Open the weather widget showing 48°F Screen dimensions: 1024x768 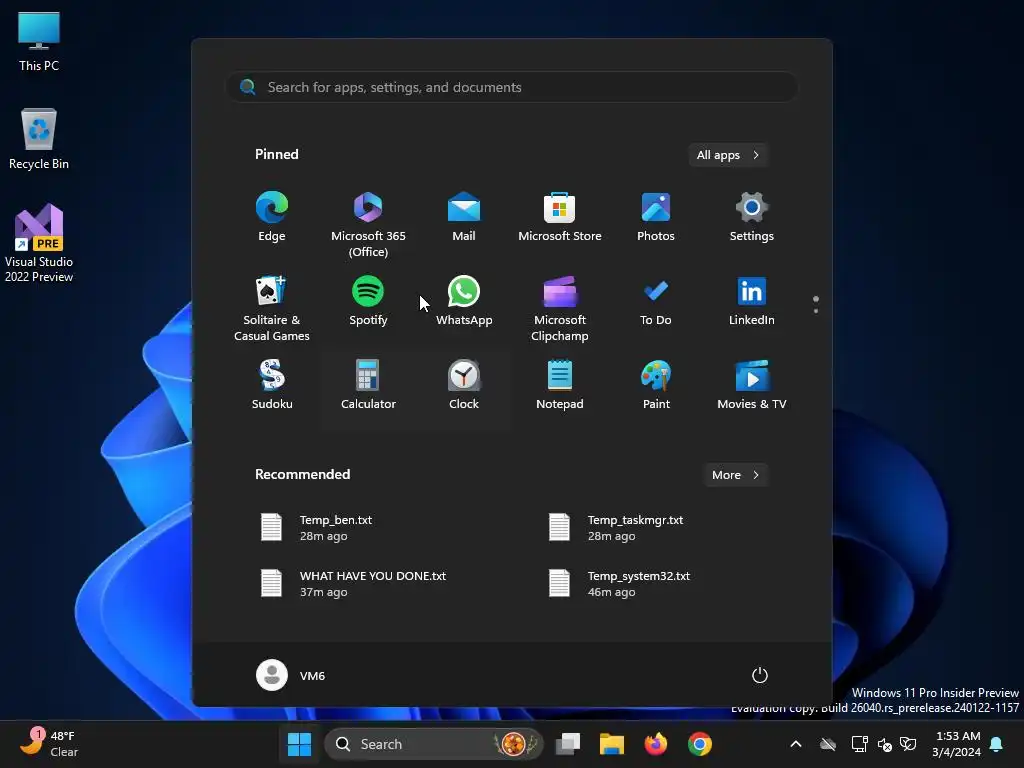(x=49, y=744)
